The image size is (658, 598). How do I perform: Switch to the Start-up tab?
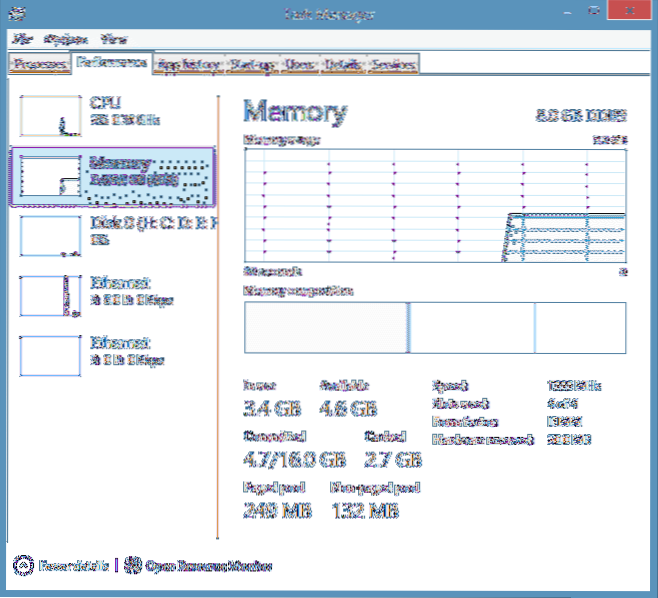point(252,65)
